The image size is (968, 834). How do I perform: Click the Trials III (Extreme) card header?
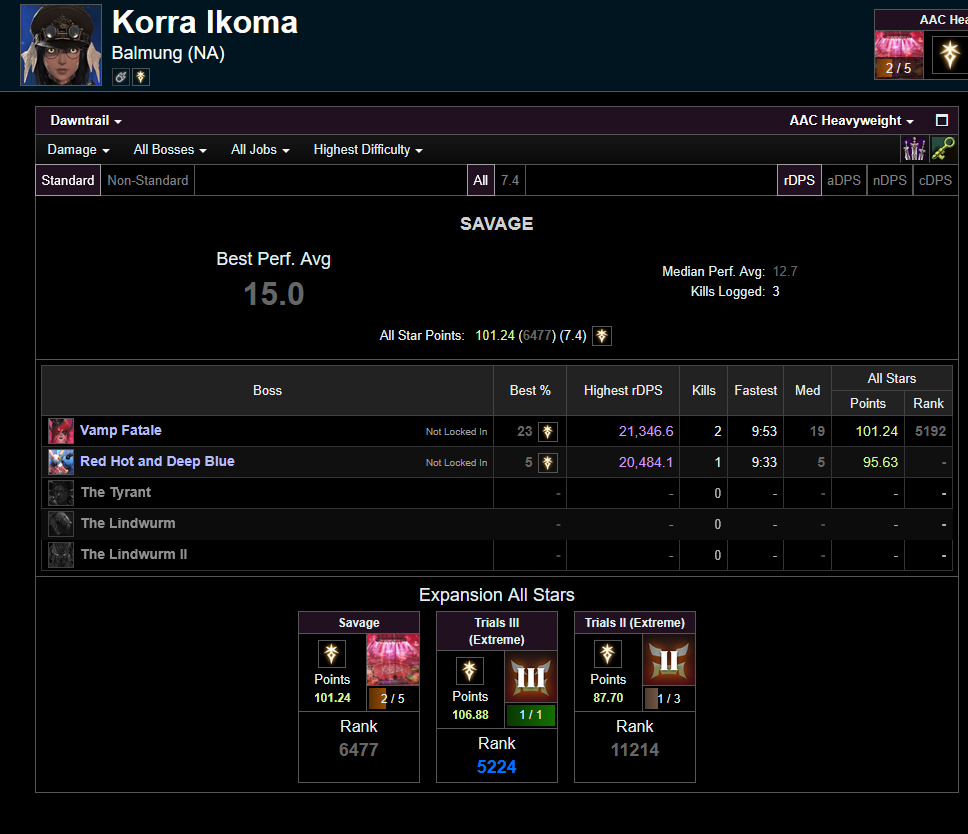(497, 631)
